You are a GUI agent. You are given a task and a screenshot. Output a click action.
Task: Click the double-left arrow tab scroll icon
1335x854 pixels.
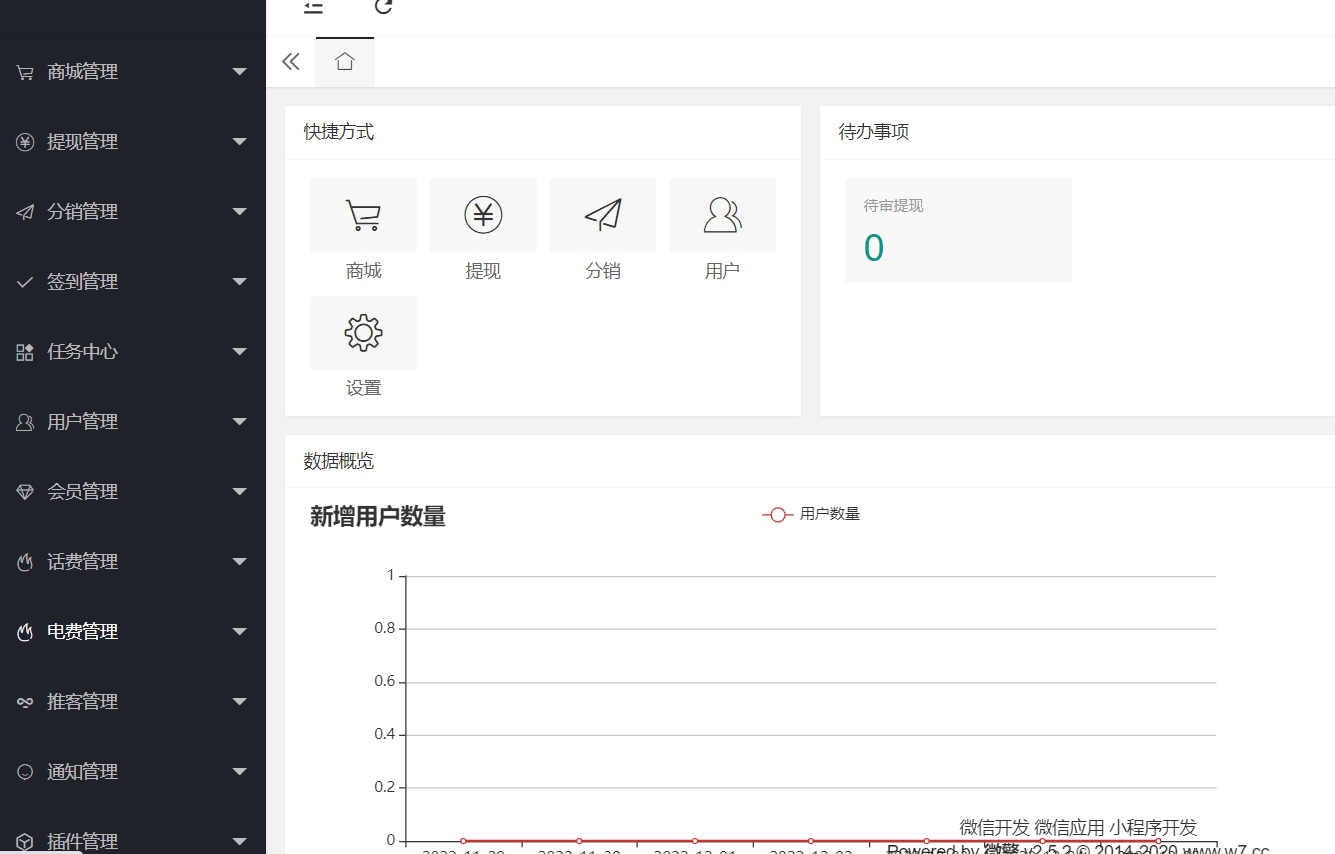[x=291, y=62]
